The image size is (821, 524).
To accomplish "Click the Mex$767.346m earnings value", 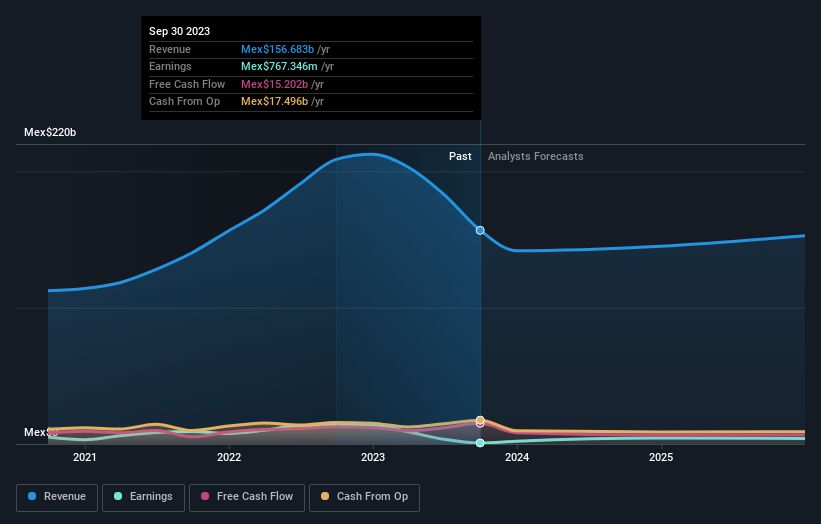I will [x=279, y=66].
